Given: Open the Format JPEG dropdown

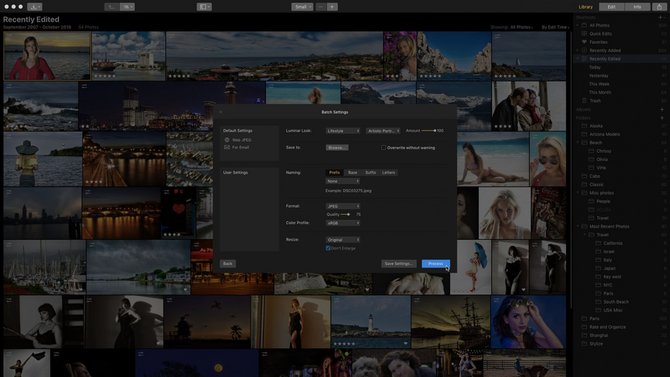Looking at the screenshot, I should point(343,206).
